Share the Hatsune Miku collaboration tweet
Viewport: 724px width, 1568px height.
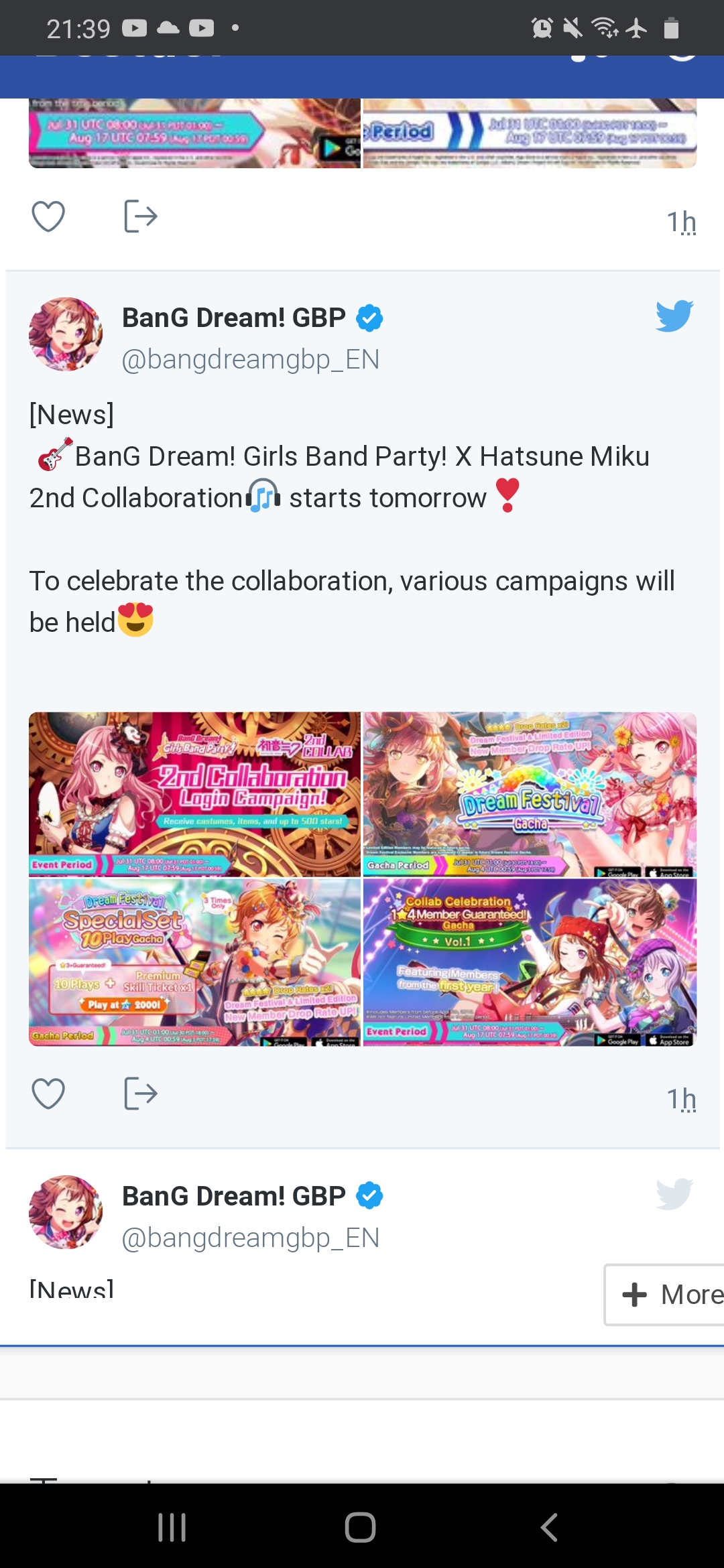(141, 1094)
